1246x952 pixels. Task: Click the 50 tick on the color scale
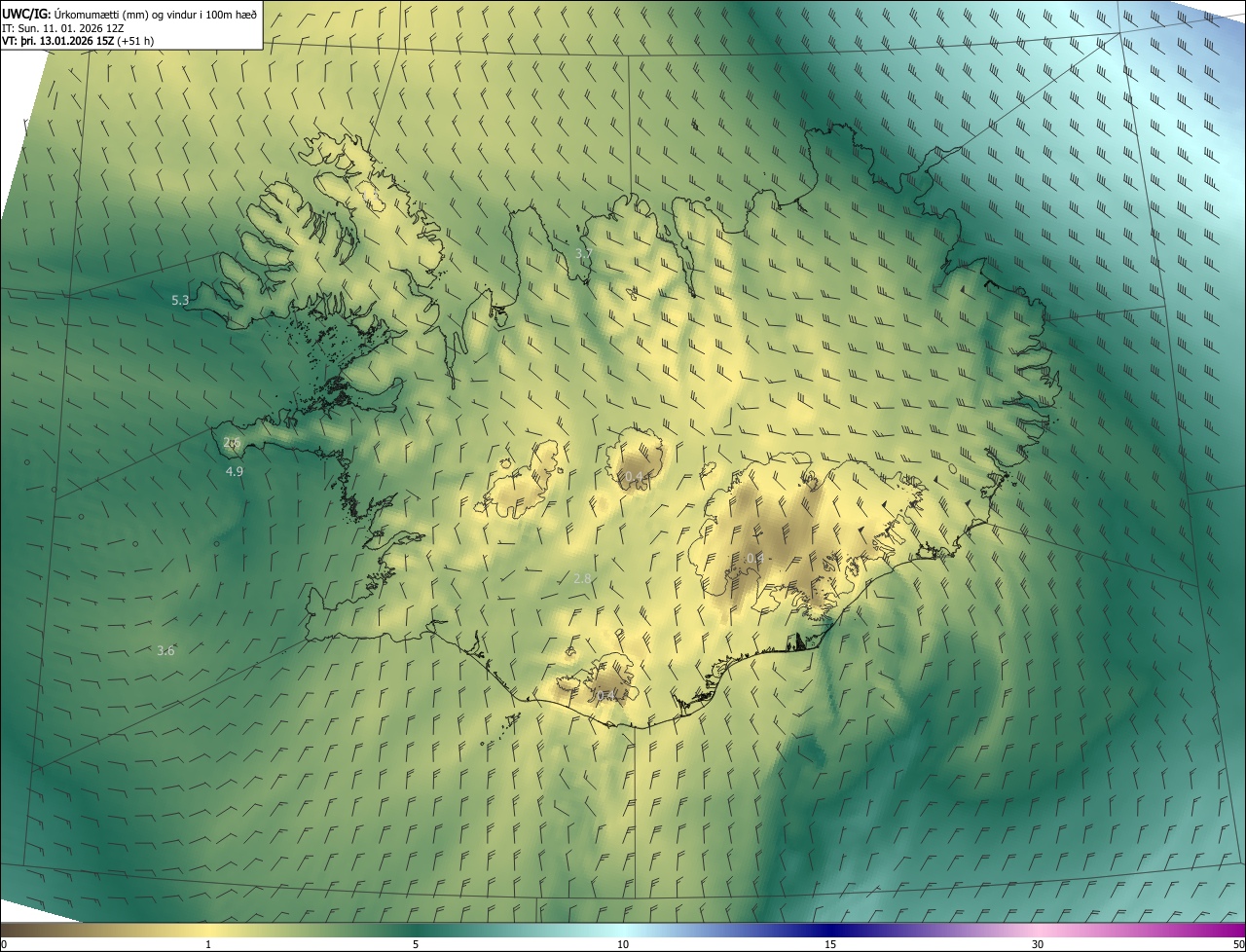[x=1238, y=944]
